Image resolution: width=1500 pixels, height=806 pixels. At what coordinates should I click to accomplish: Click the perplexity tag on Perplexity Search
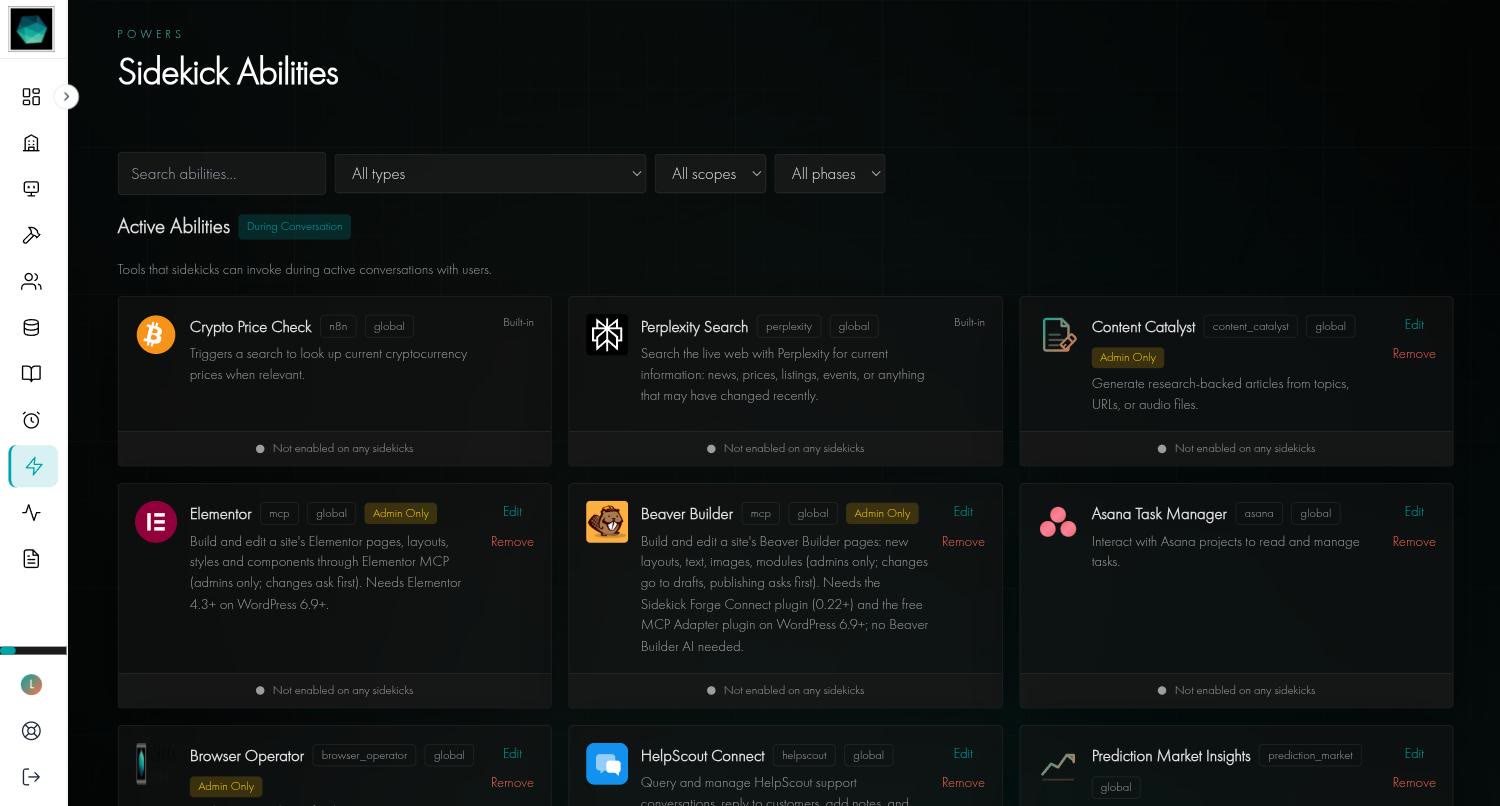(789, 327)
